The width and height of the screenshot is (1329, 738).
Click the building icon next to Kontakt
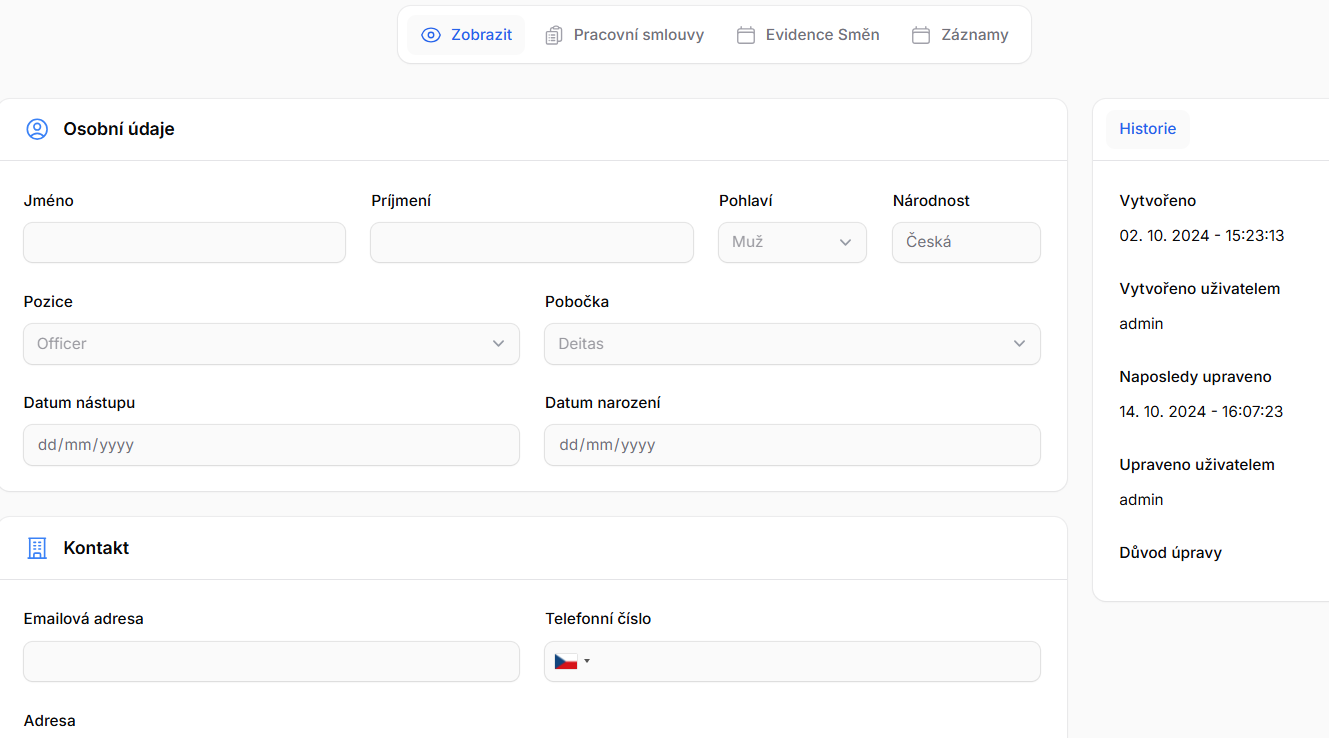pos(37,548)
